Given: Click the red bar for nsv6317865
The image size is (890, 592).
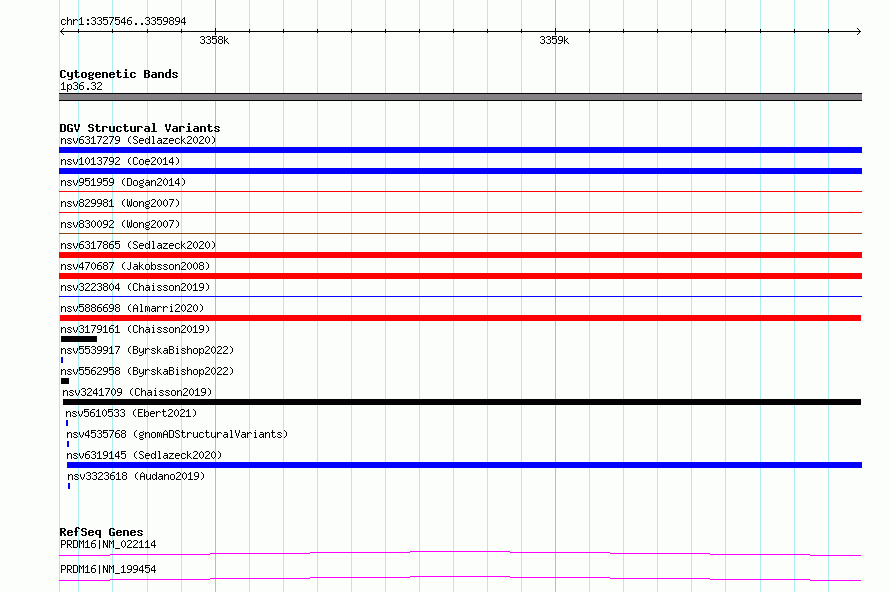Looking at the screenshot, I should 460,255.
